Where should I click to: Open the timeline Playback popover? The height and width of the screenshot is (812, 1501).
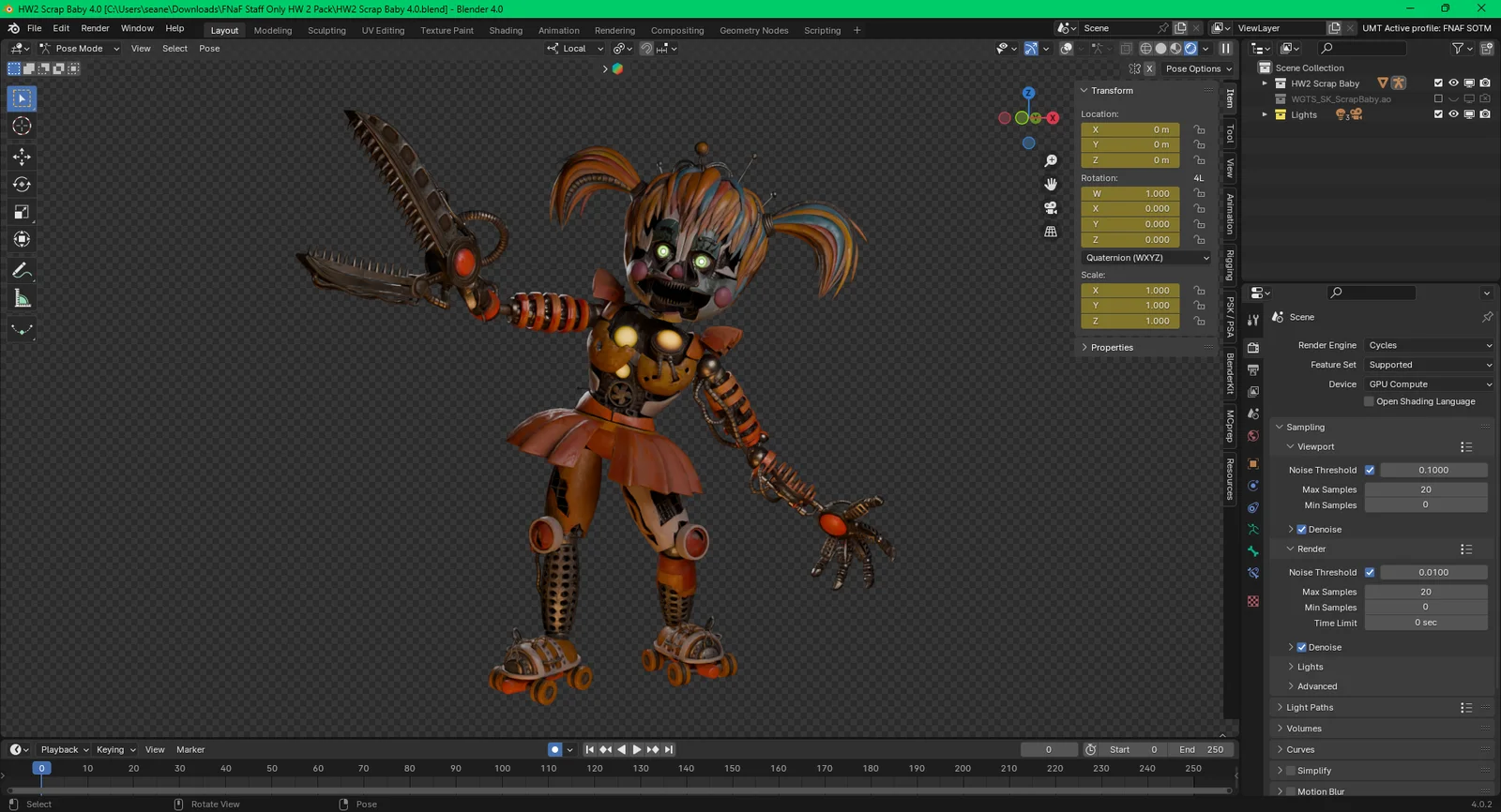coord(64,749)
